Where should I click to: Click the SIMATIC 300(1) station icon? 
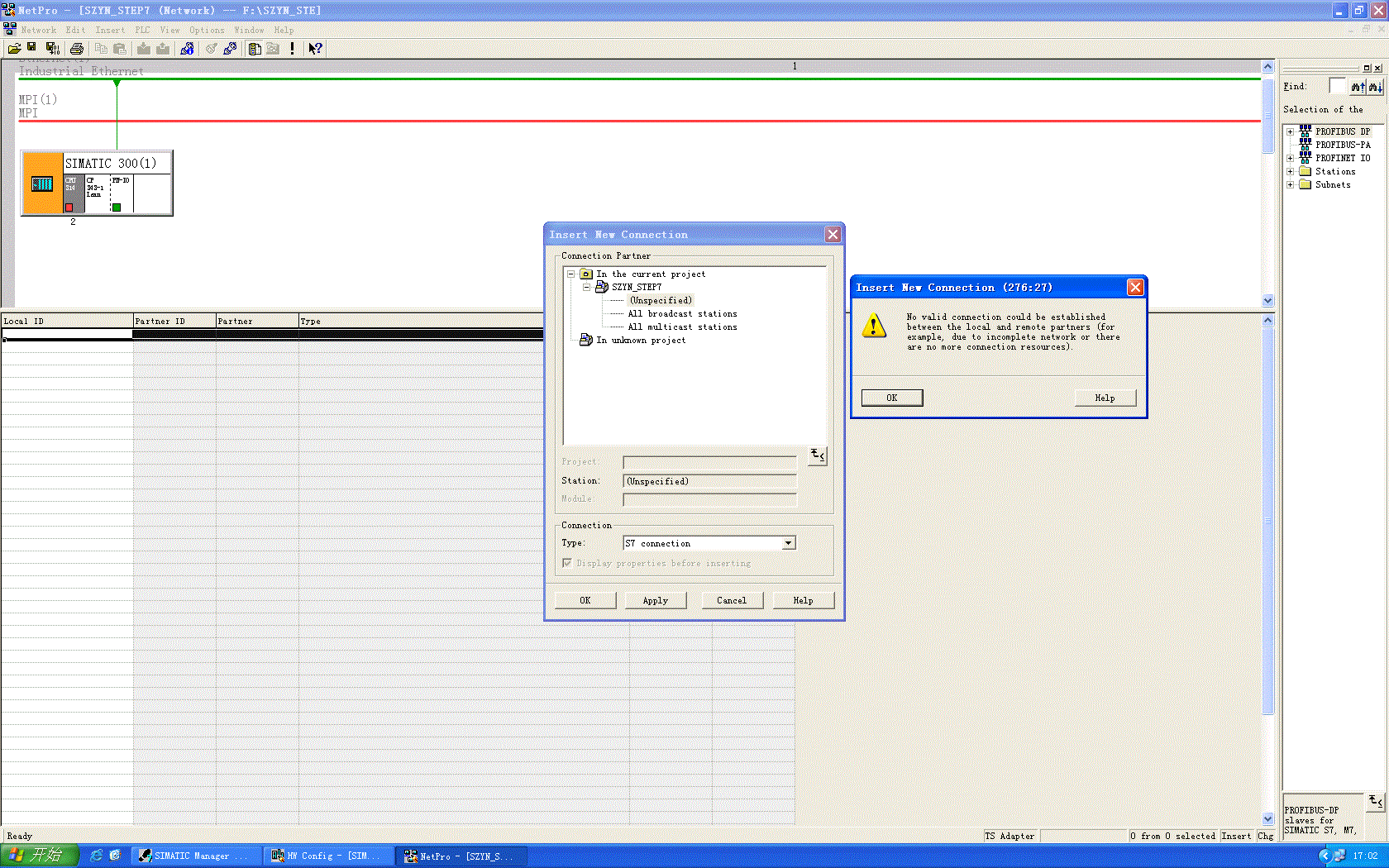click(42, 184)
